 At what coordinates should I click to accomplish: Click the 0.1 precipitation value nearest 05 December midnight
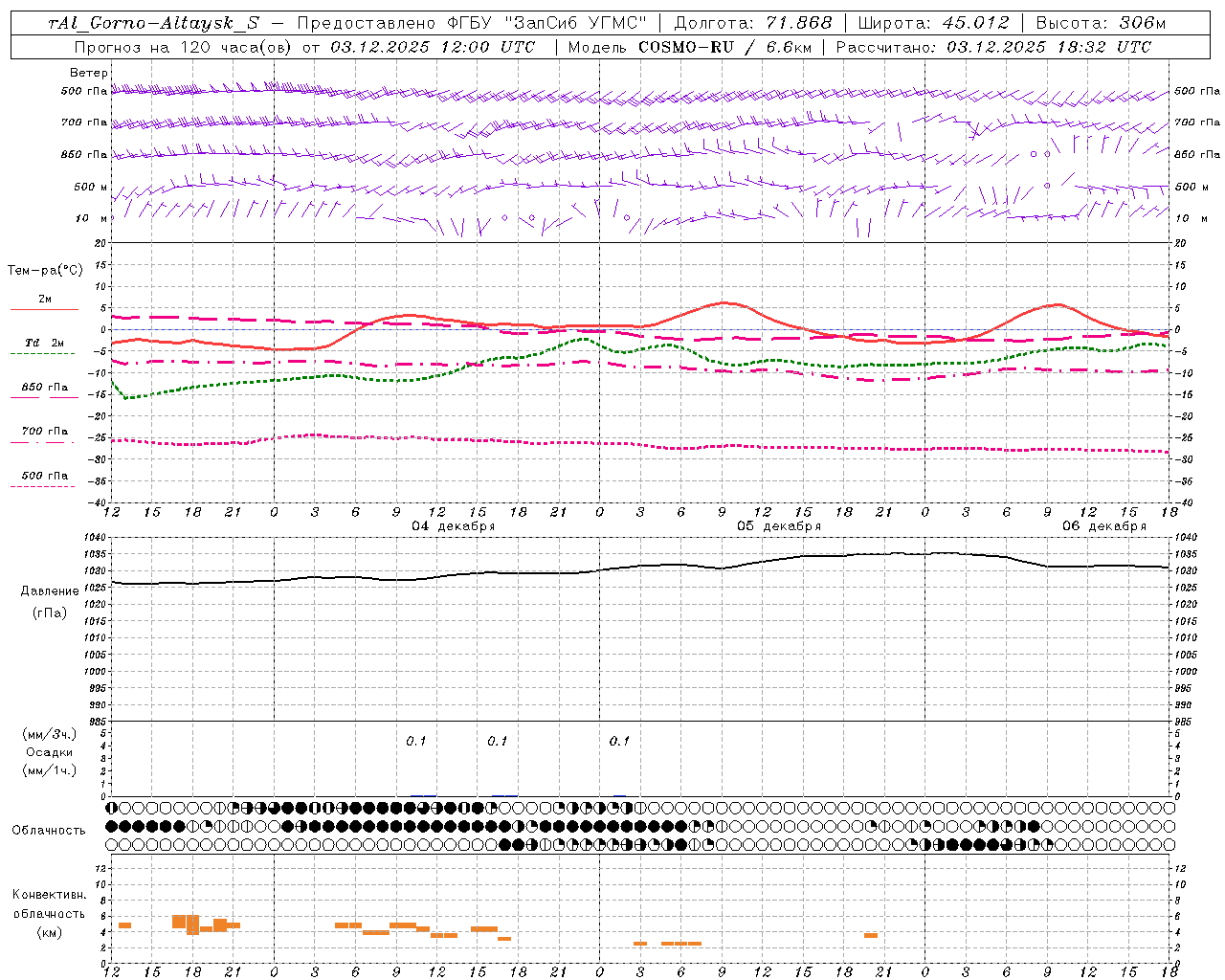coord(619,741)
